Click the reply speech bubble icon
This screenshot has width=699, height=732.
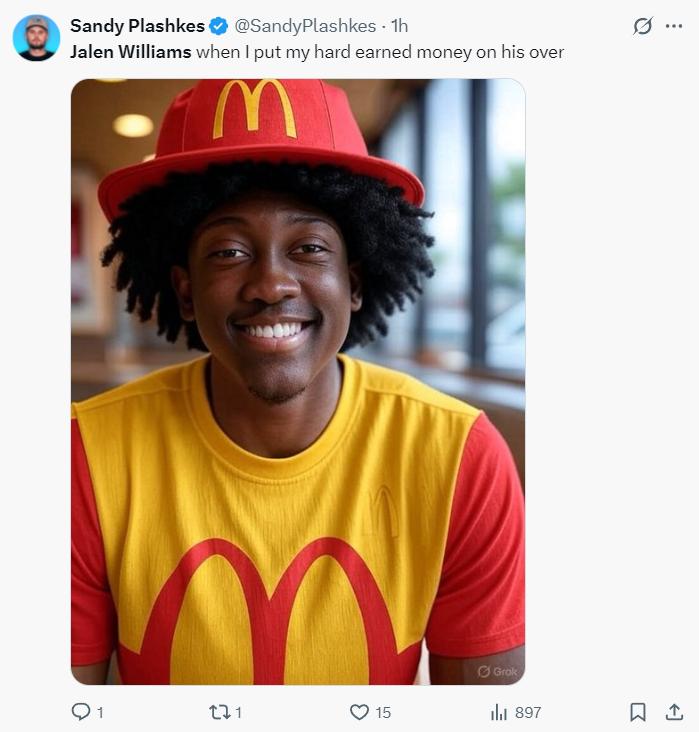81,712
